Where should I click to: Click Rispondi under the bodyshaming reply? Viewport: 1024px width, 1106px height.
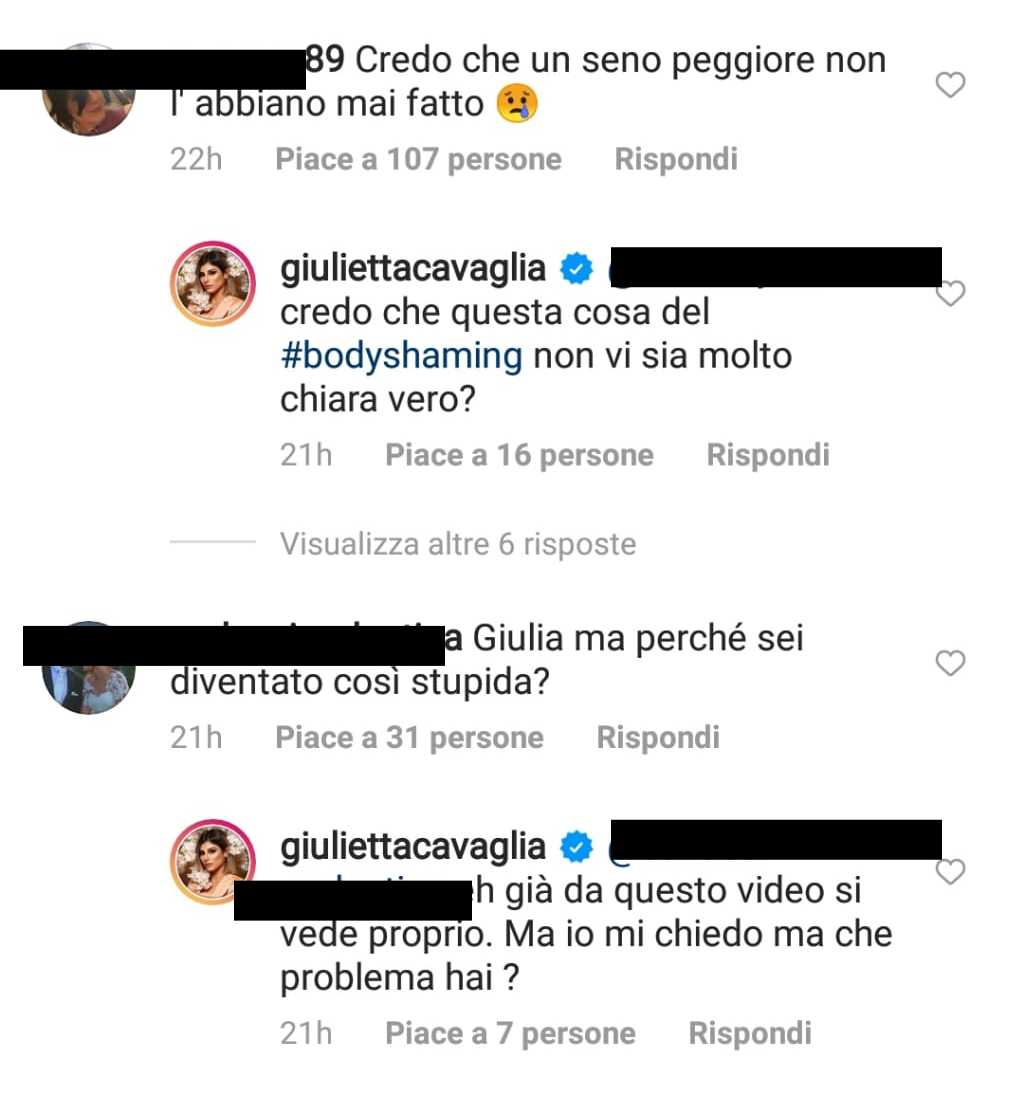(x=768, y=455)
